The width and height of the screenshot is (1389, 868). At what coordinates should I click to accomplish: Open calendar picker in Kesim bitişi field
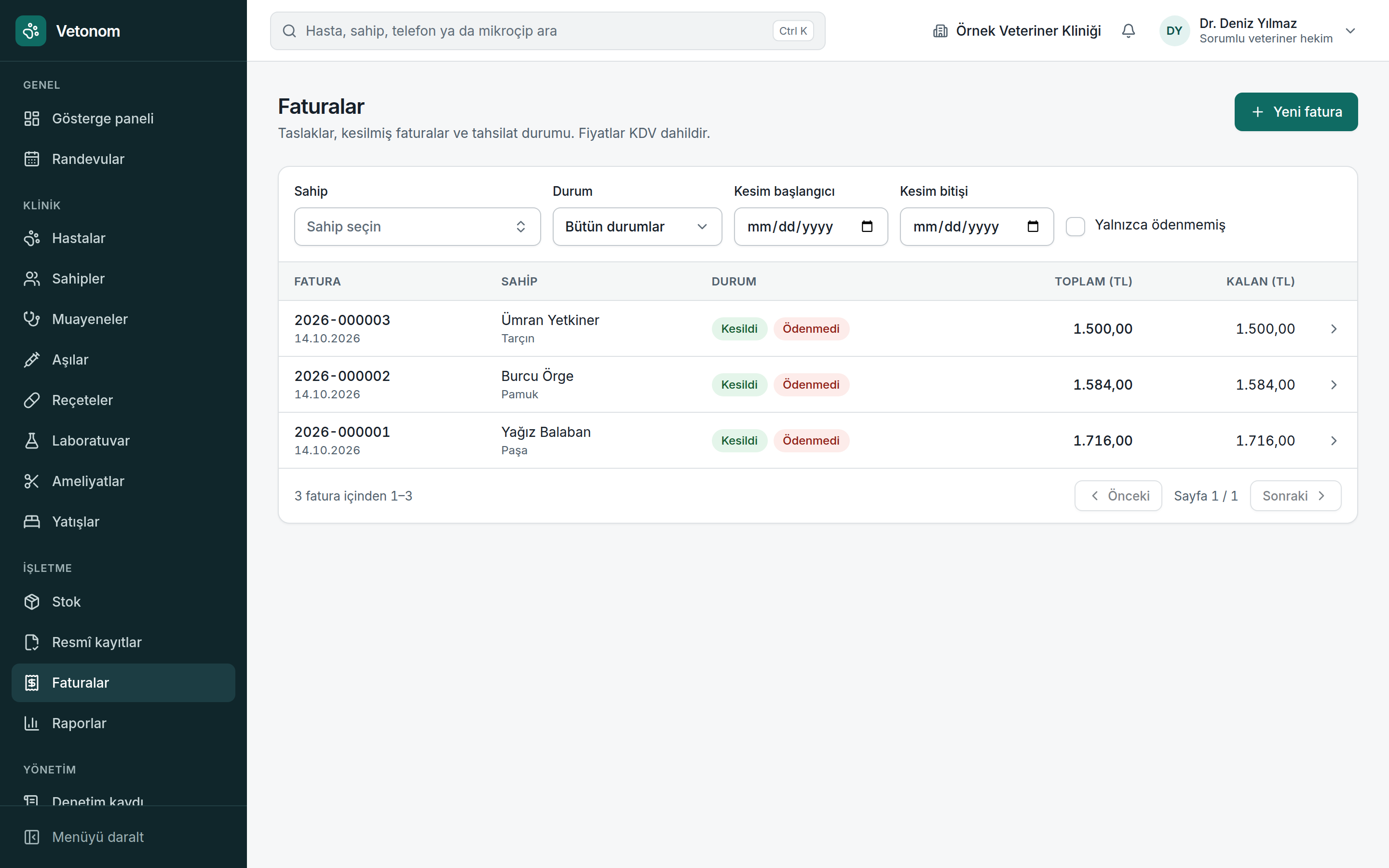pyautogui.click(x=1033, y=227)
